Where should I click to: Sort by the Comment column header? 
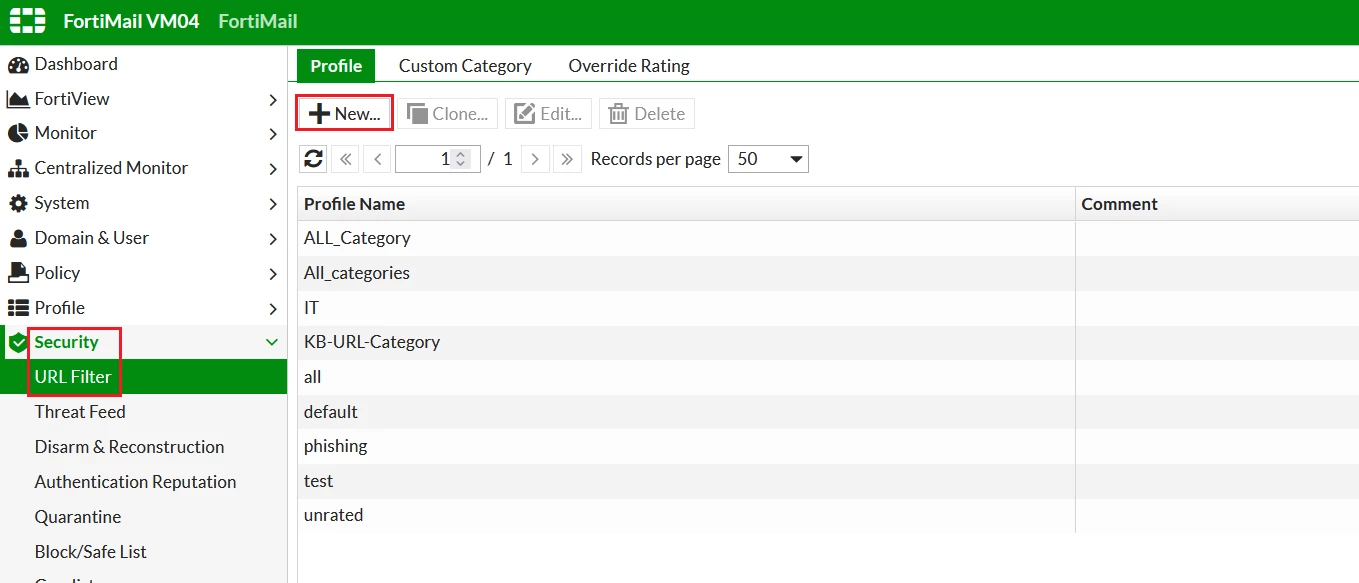pos(1217,204)
